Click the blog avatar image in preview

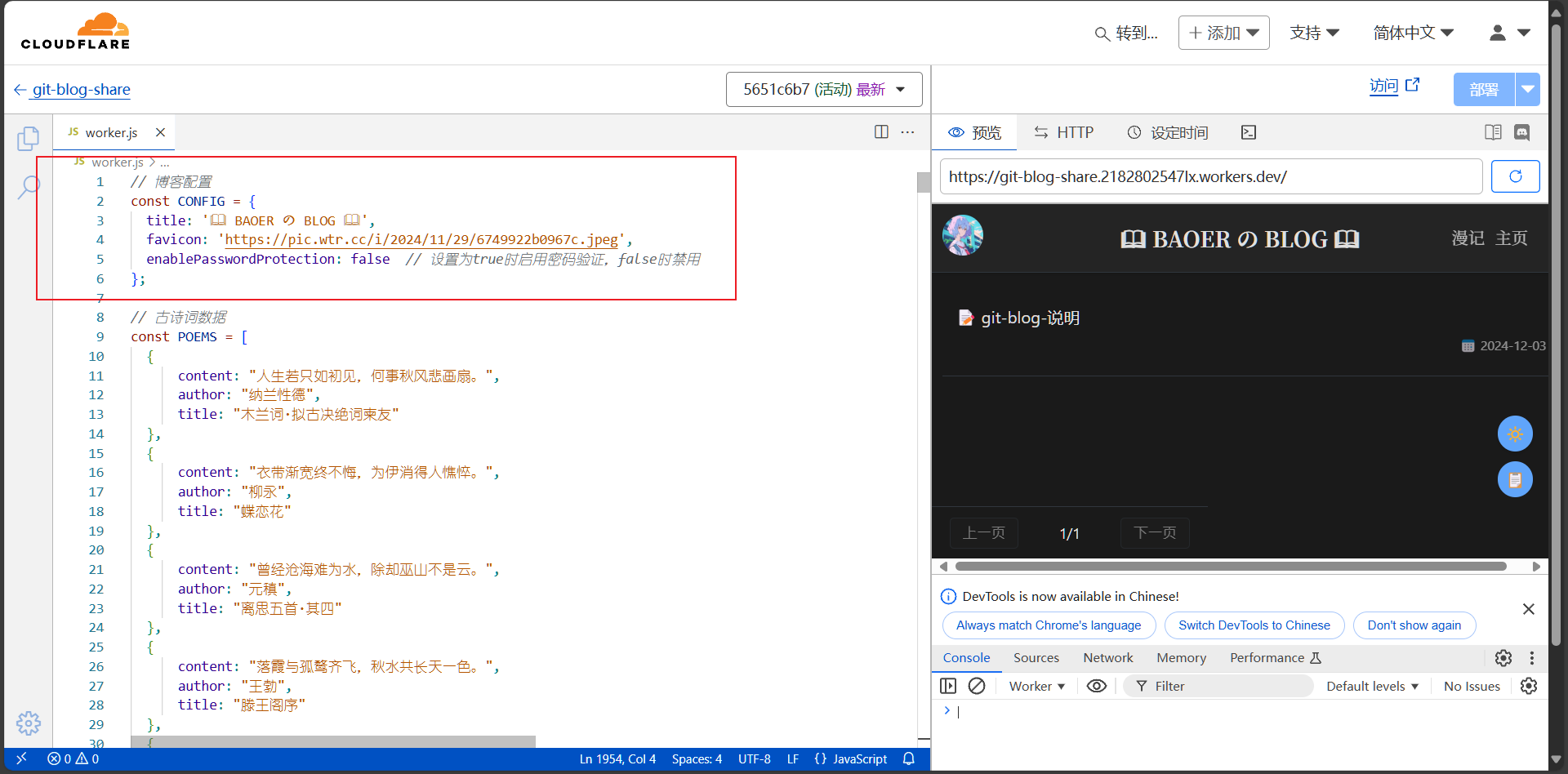click(963, 236)
